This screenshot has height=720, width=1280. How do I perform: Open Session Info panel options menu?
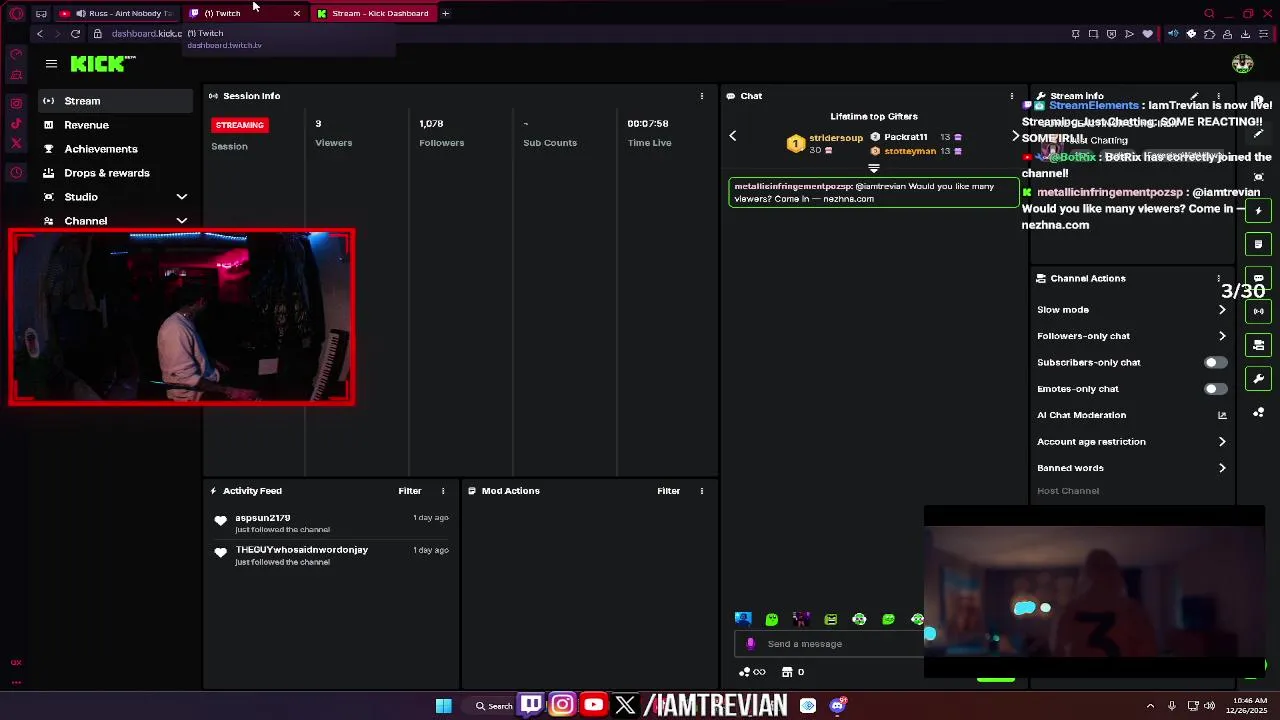tap(701, 96)
